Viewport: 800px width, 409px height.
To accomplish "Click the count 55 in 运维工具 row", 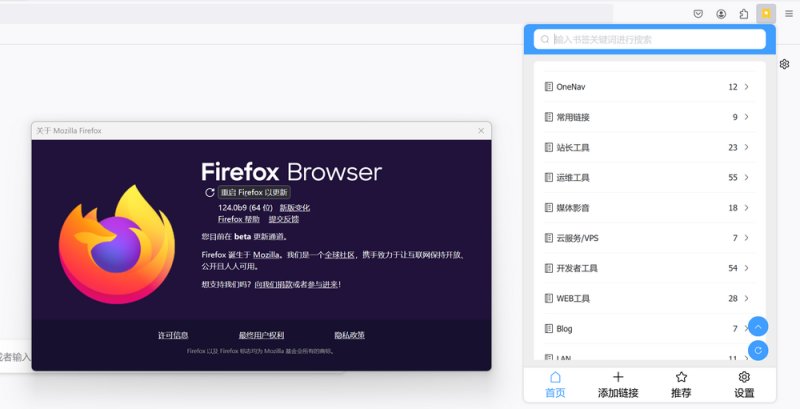I will coord(733,177).
